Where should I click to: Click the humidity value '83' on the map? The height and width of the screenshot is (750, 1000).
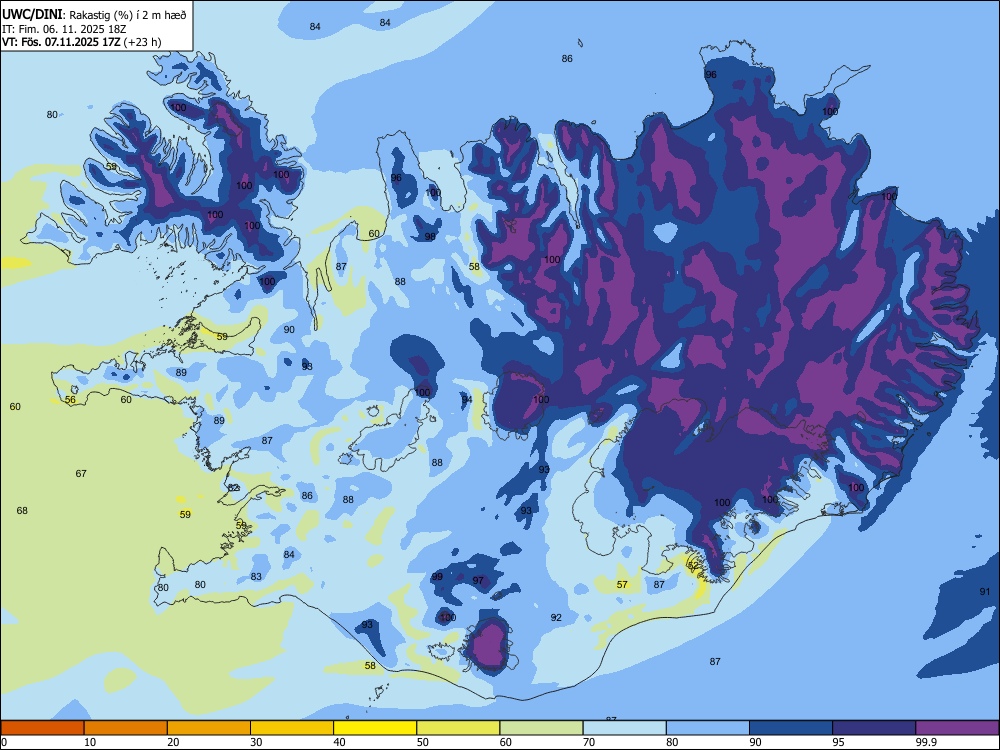(256, 577)
